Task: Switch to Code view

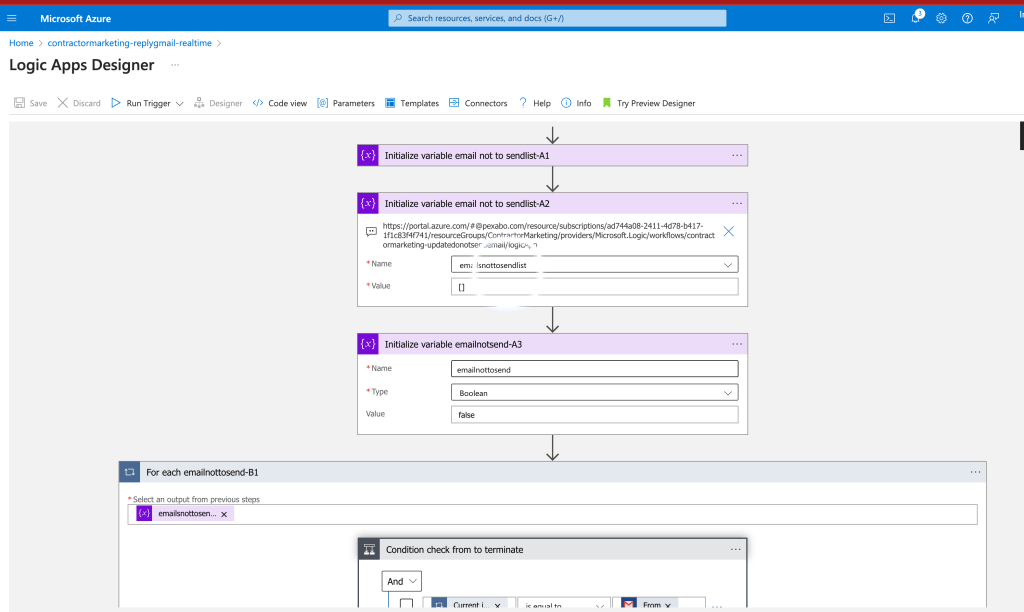Action: tap(280, 103)
